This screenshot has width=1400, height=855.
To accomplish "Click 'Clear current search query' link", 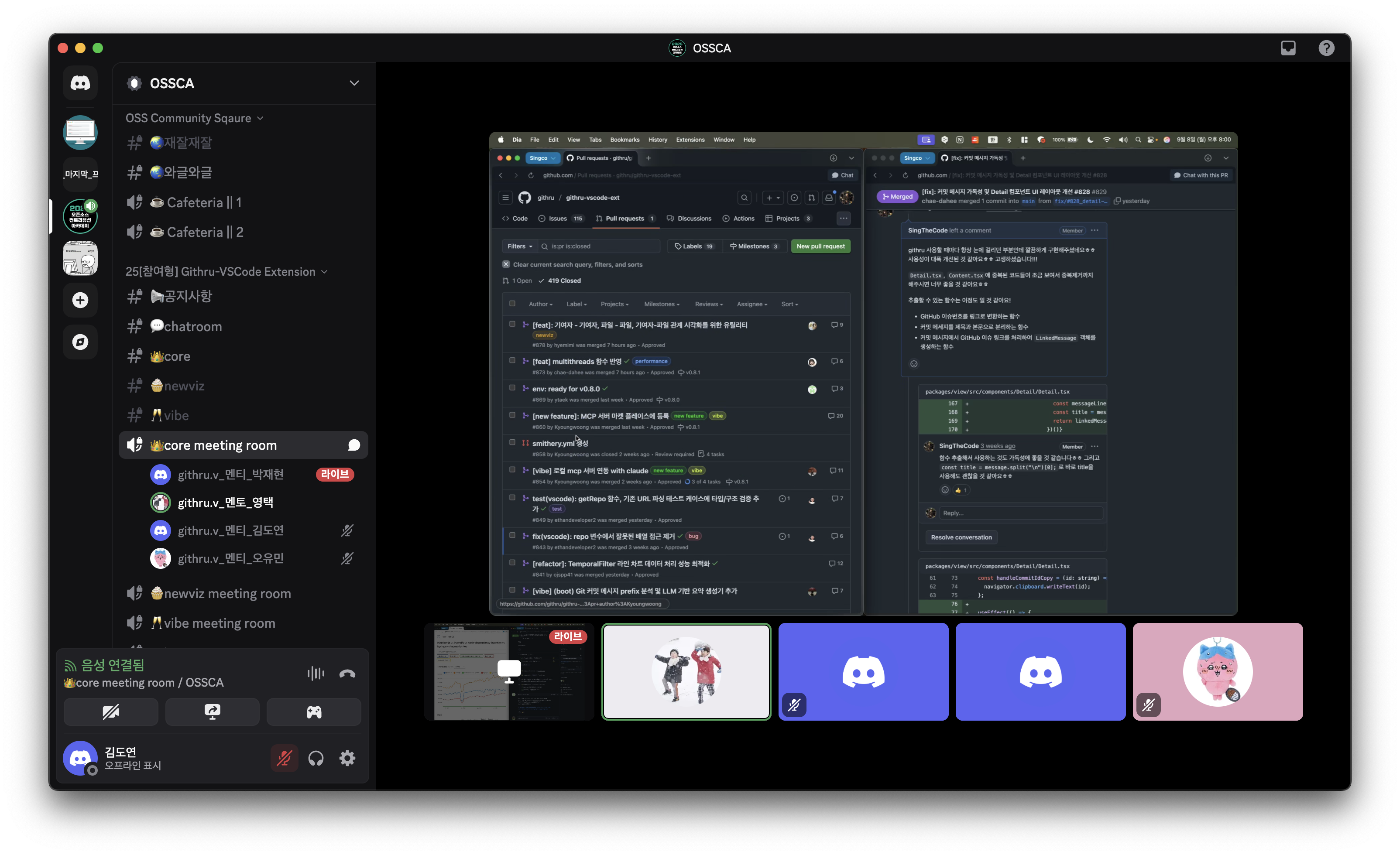I will [573, 264].
